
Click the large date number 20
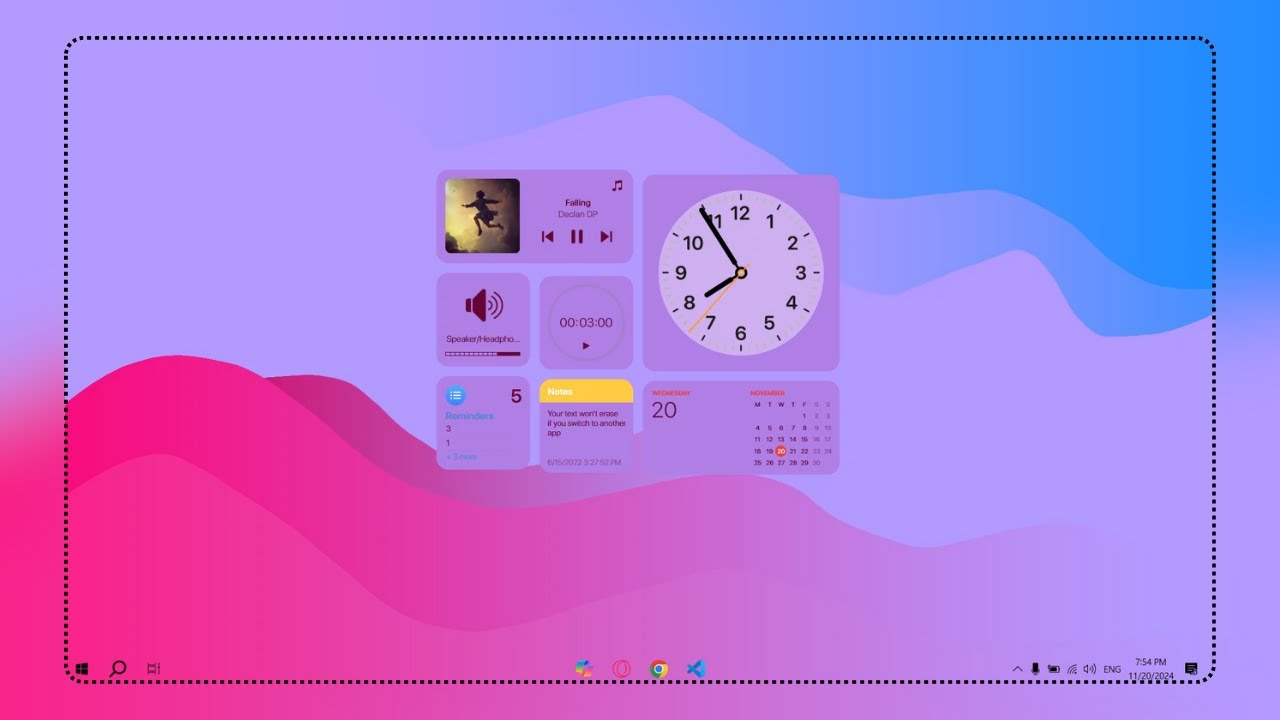coord(664,410)
